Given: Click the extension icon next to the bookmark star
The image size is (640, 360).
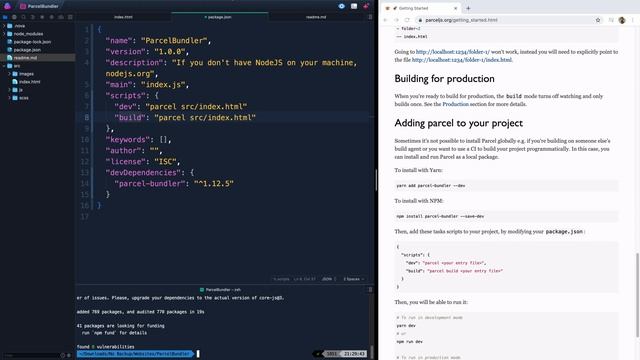Looking at the screenshot, I should click(x=611, y=20).
